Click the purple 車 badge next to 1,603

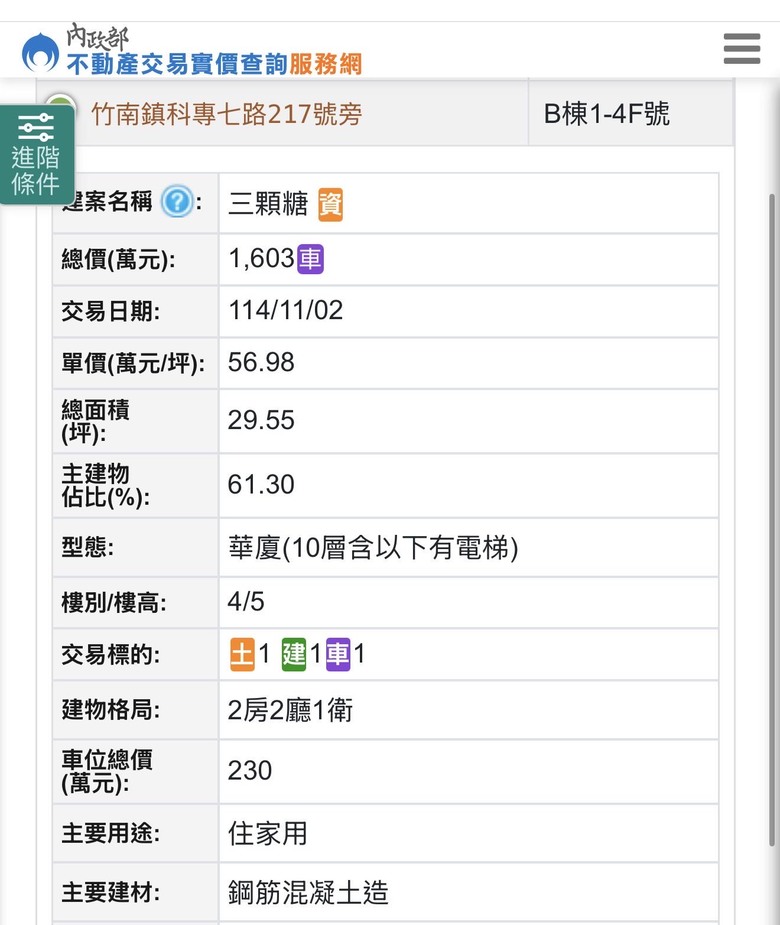click(x=310, y=259)
